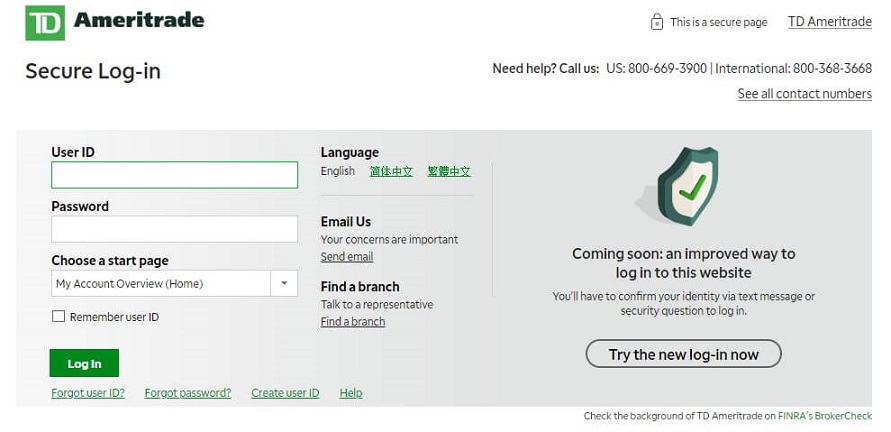The image size is (891, 432).
Task: Click the Send email link
Action: pyautogui.click(x=347, y=257)
